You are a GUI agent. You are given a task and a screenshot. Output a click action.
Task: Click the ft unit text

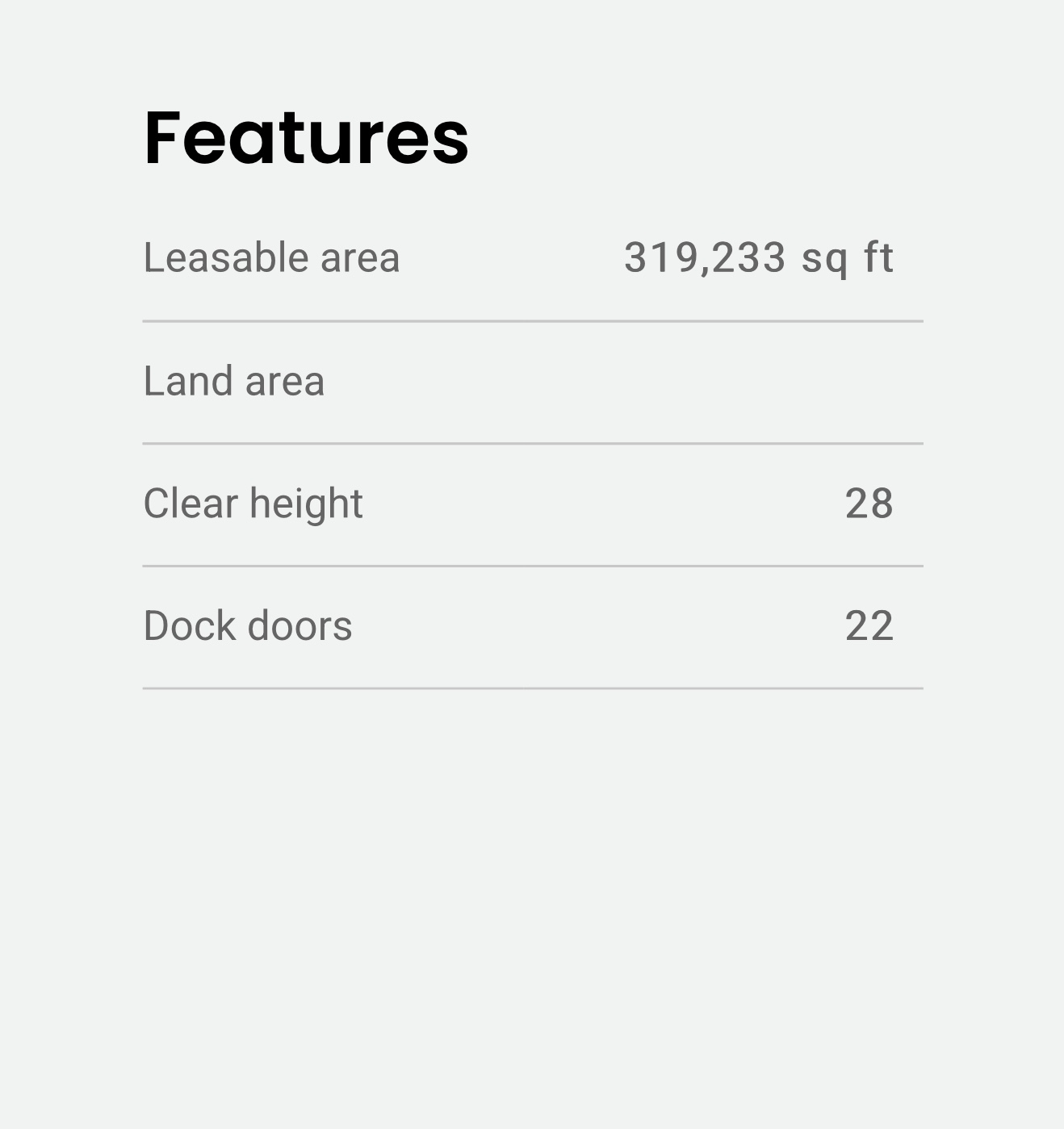878,258
